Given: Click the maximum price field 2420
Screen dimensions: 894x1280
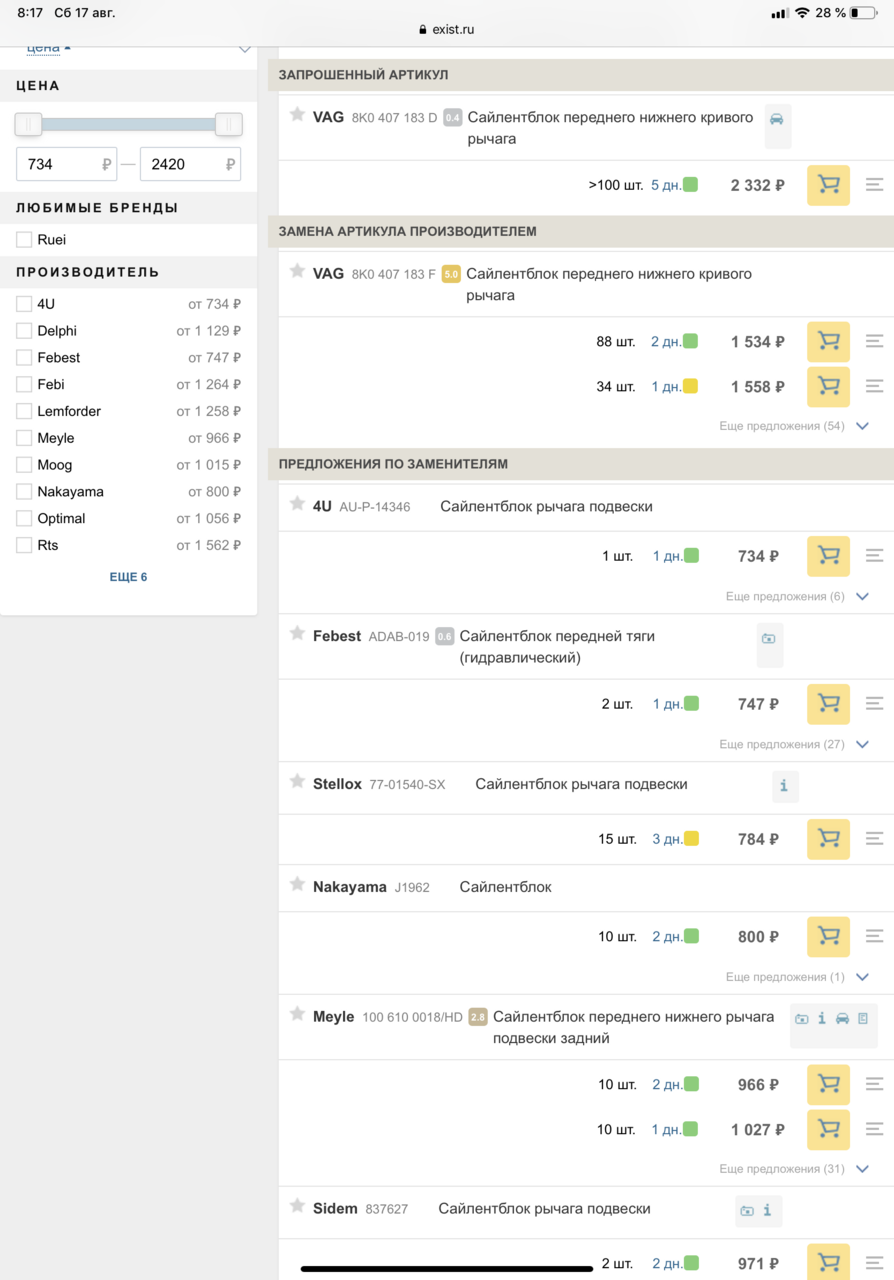Looking at the screenshot, I should [190, 164].
